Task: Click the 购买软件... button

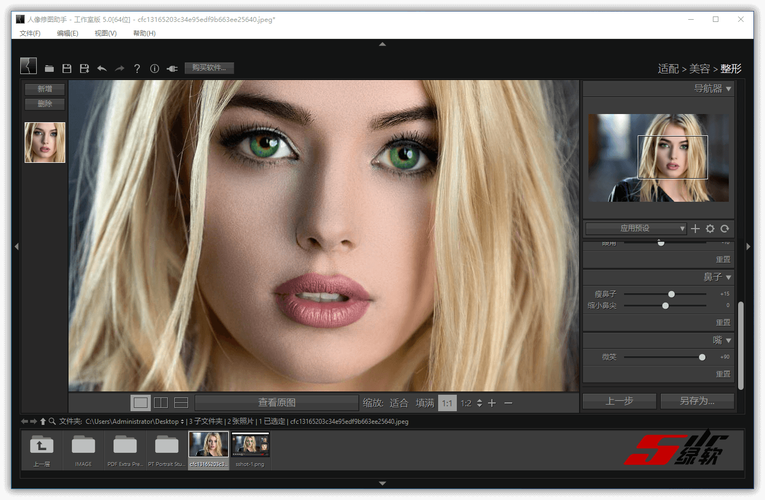Action: pos(209,68)
